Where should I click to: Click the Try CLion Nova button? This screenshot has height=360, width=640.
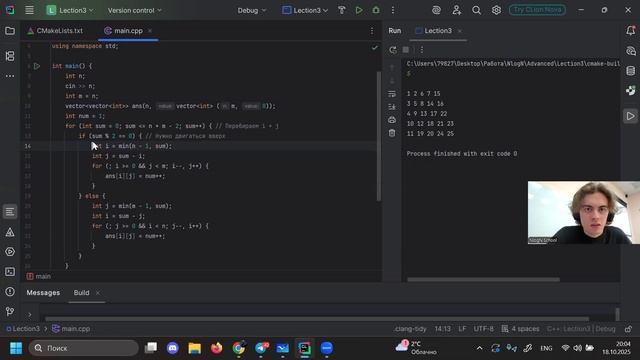pos(537,10)
